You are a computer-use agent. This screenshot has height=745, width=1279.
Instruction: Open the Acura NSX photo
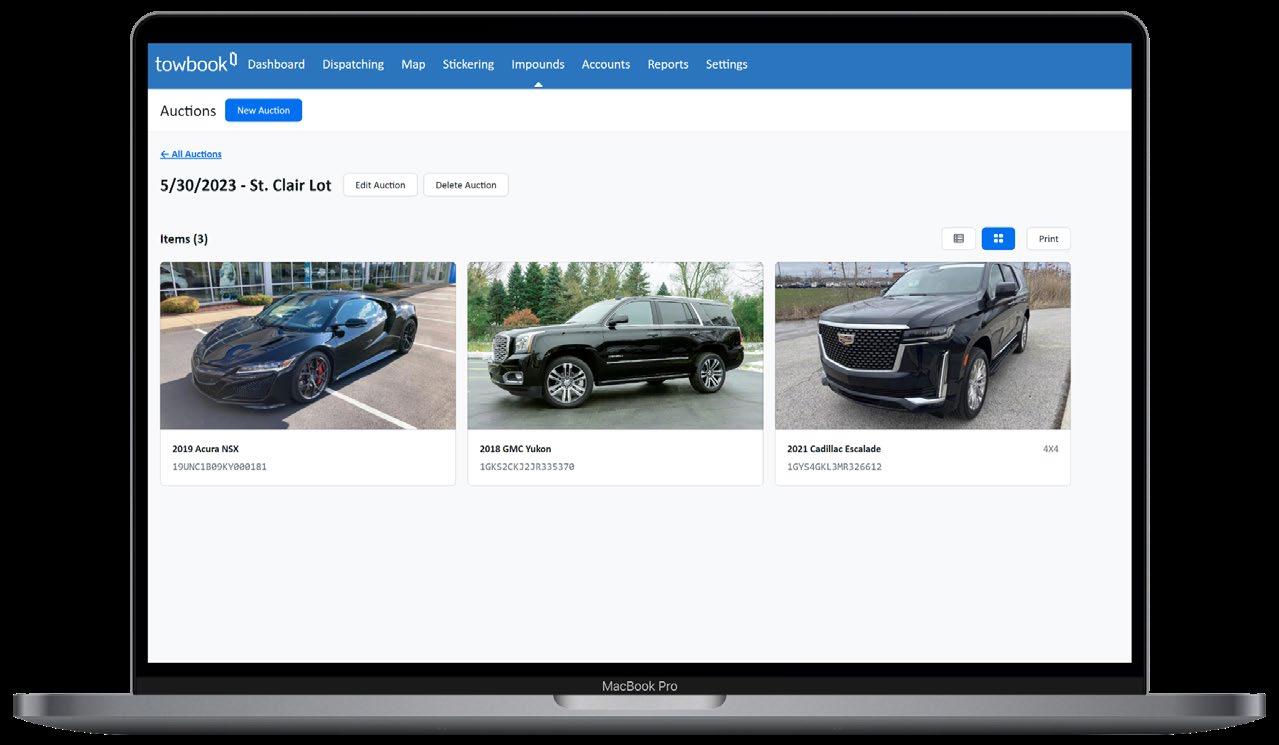pyautogui.click(x=308, y=346)
